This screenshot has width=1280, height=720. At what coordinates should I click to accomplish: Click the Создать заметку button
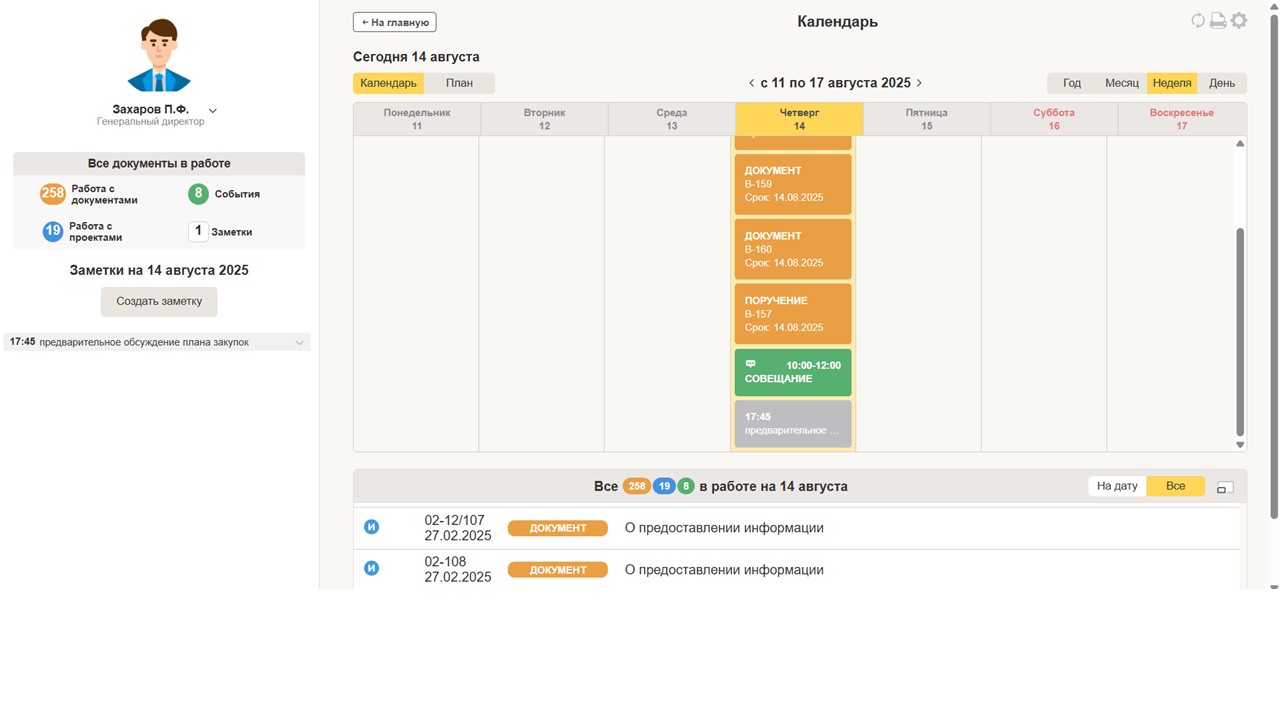click(159, 301)
